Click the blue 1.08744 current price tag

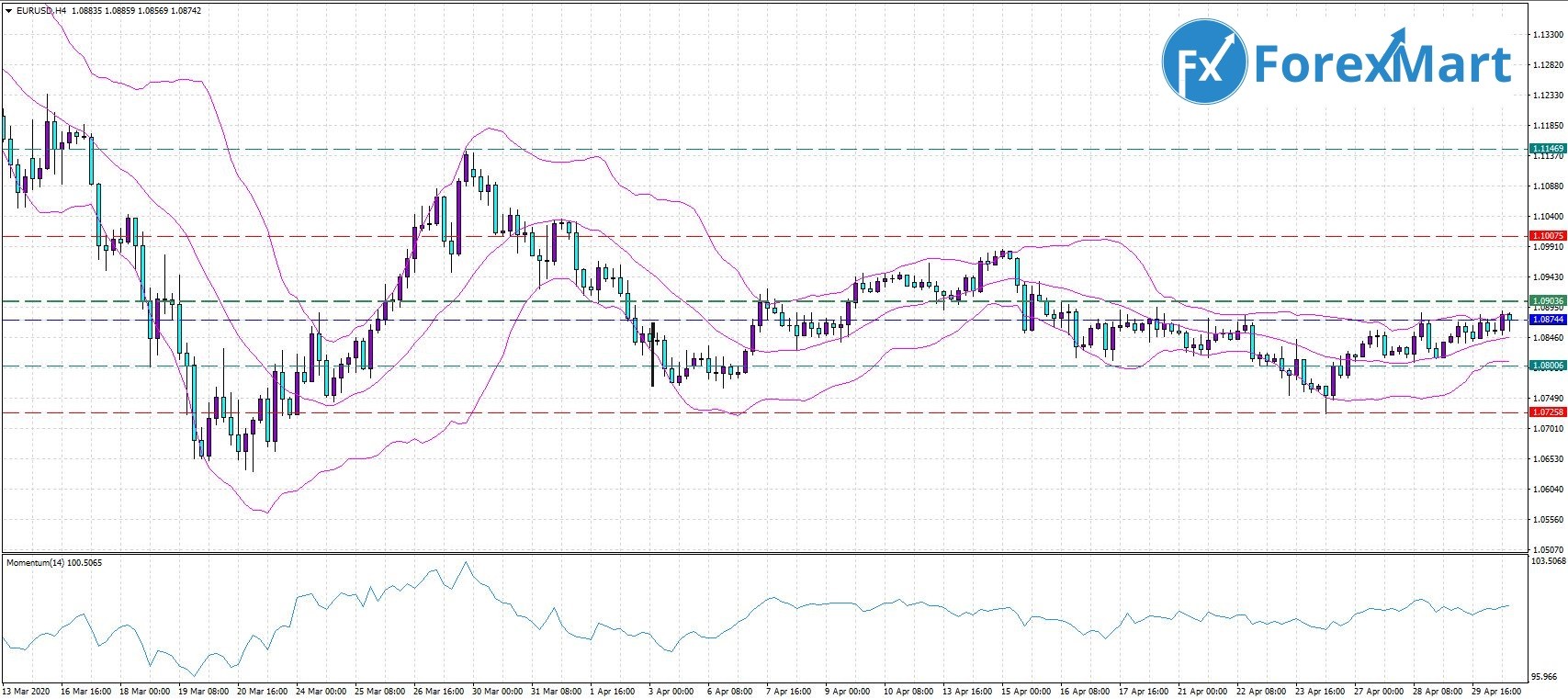point(1548,319)
